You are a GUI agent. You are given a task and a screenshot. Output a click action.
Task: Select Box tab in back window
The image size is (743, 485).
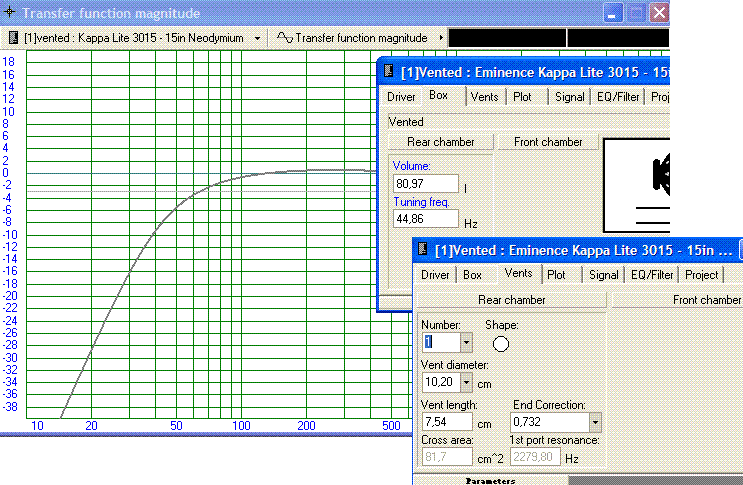(x=439, y=95)
